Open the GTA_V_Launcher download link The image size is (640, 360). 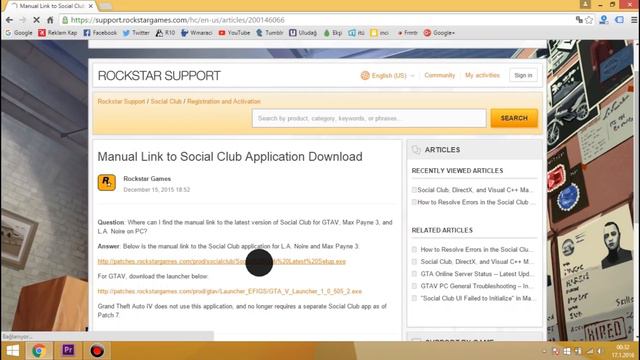(x=229, y=291)
